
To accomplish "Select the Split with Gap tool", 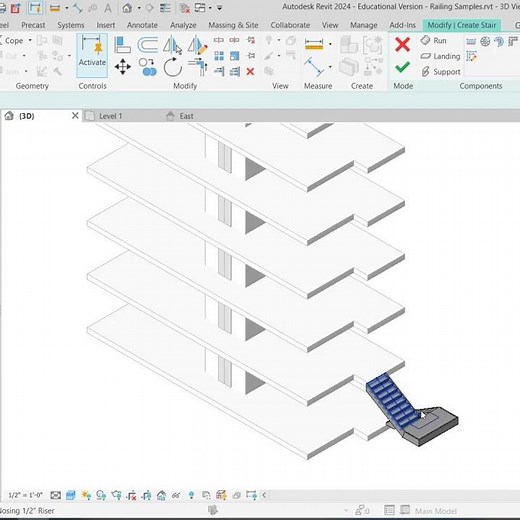I will coord(234,40).
